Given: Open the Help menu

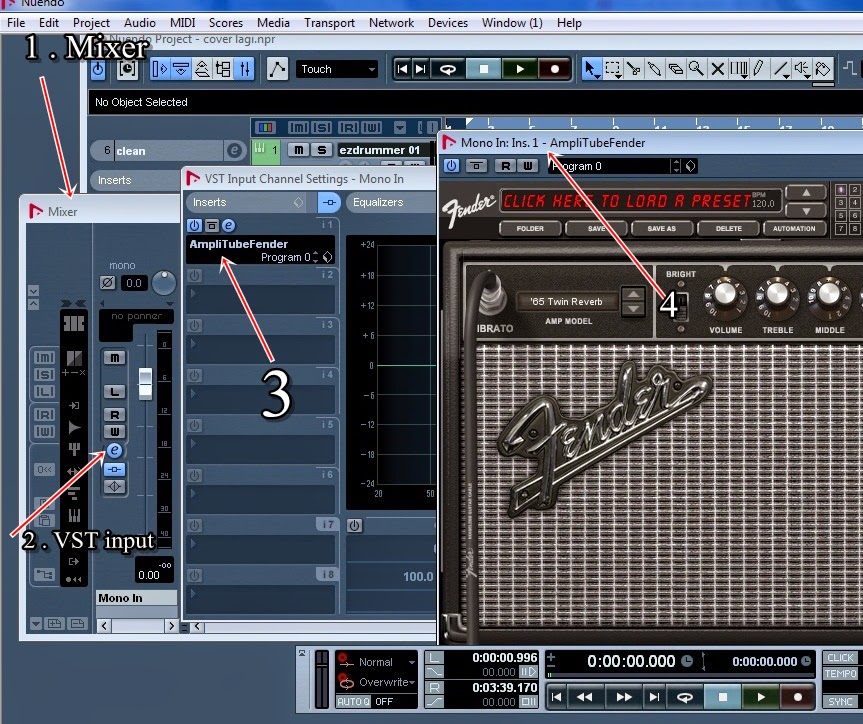Looking at the screenshot, I should (569, 23).
